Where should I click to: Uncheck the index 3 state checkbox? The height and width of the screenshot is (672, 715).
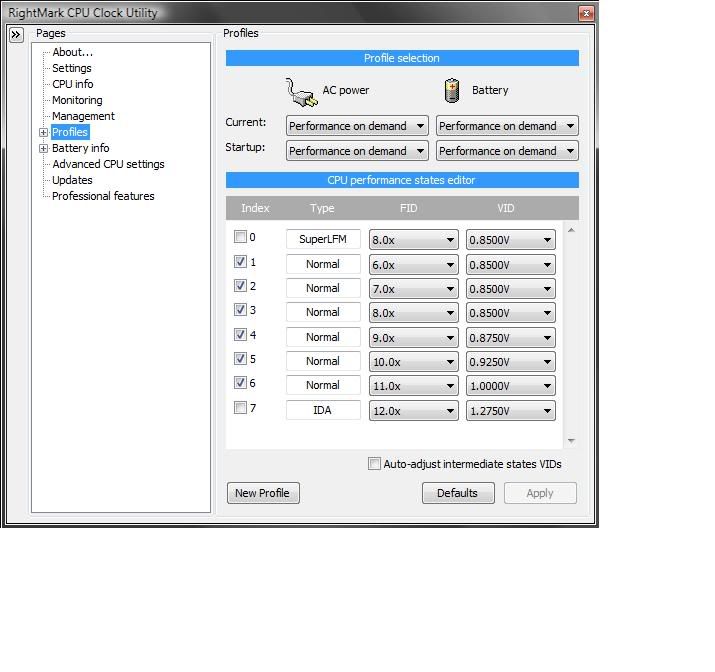pos(240,310)
